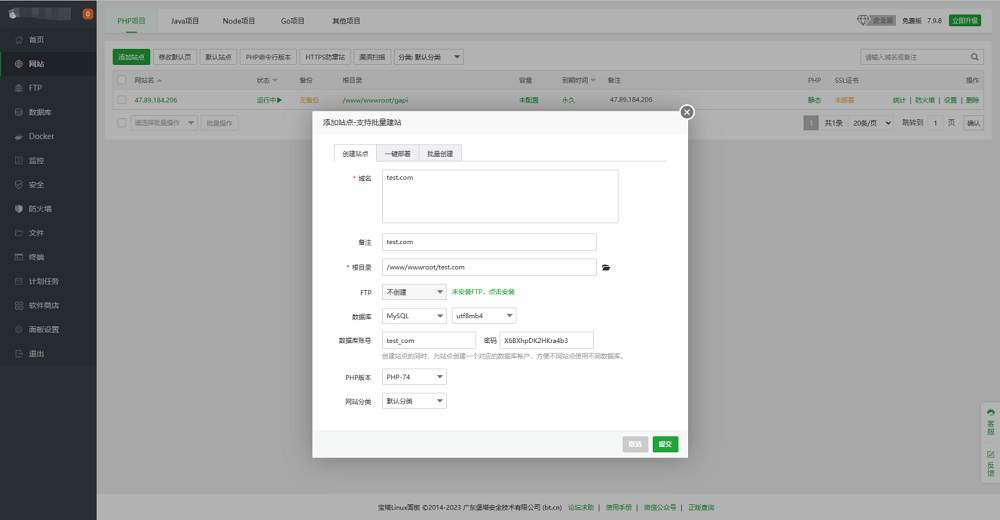
Task: Switch to the Go项目 tab
Action: point(293,21)
